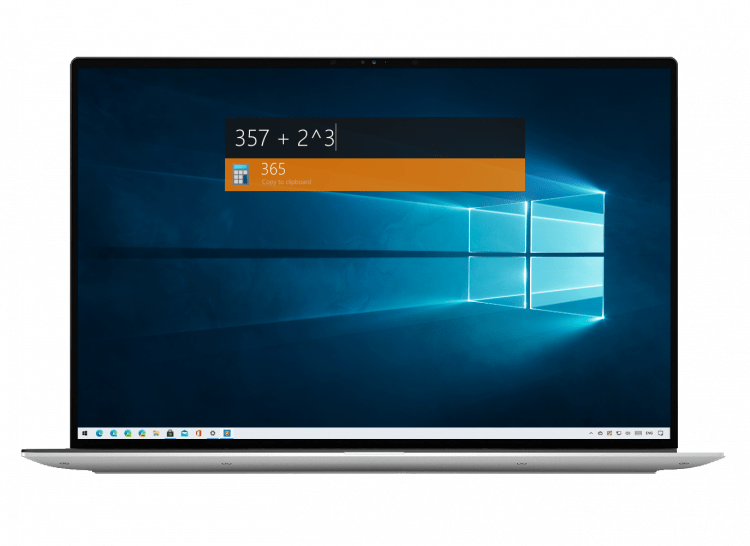This screenshot has width=750, height=546.
Task: Open Office from the taskbar
Action: point(199,433)
